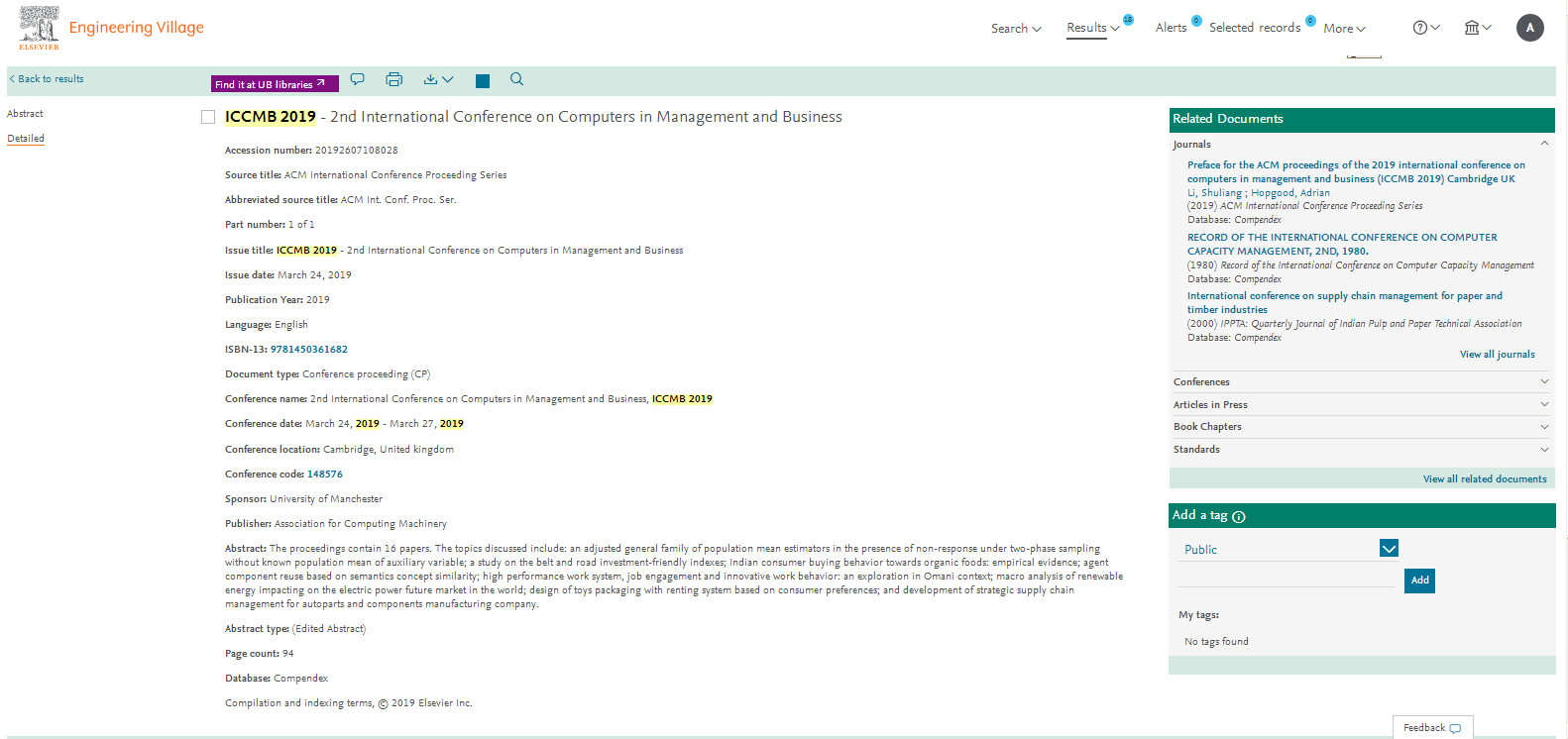The height and width of the screenshot is (739, 1568).
Task: Click the tag name input field
Action: coord(1287,578)
